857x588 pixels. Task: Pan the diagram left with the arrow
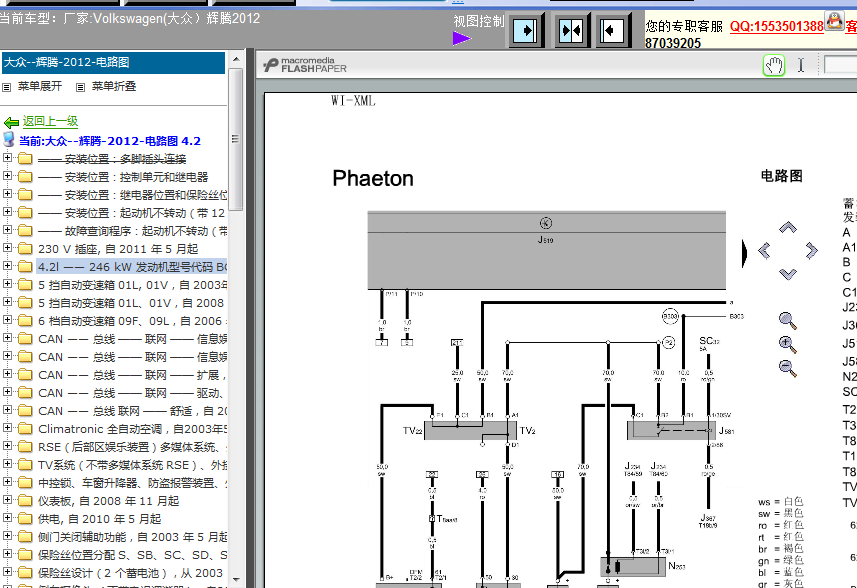764,251
